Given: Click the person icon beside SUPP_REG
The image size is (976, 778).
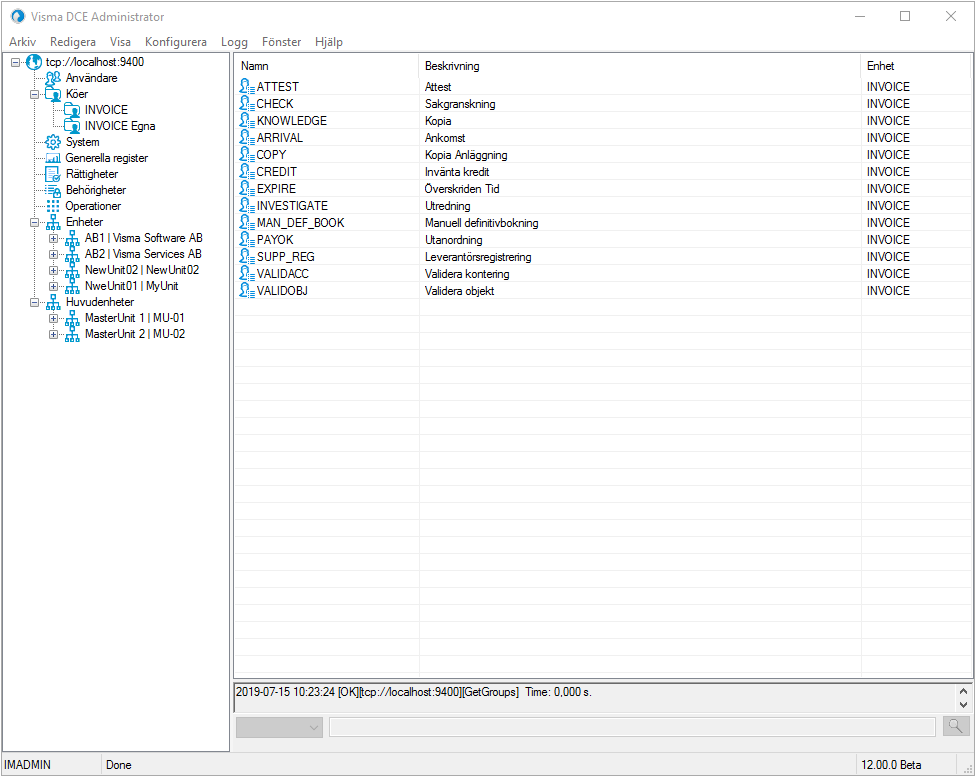Looking at the screenshot, I should [245, 256].
